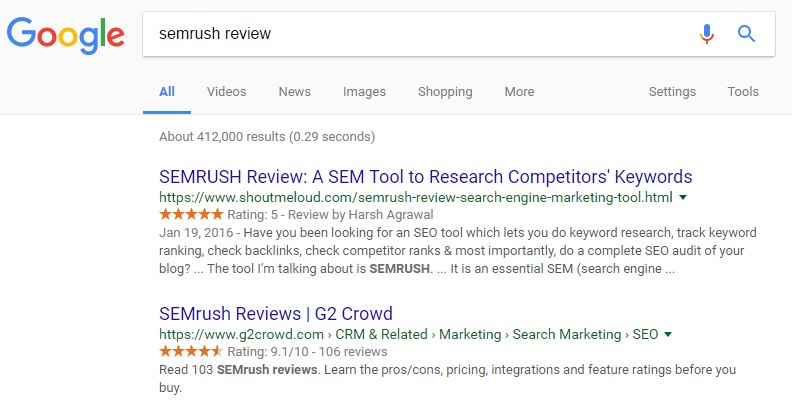Open the Shopping results tab
Viewport: 792px width, 410px height.
pyautogui.click(x=445, y=92)
